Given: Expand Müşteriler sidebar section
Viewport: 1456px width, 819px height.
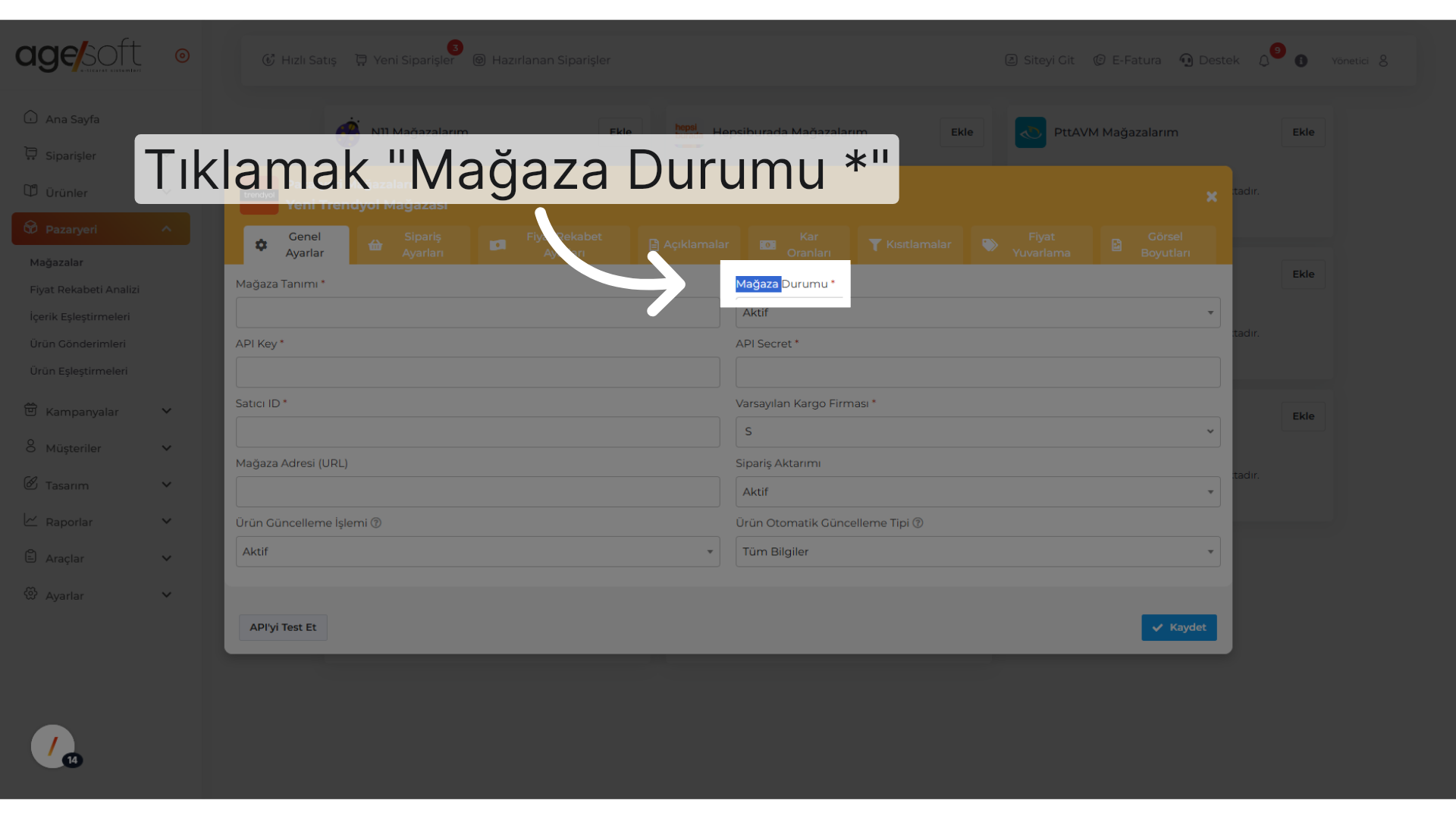Looking at the screenshot, I should 100,447.
